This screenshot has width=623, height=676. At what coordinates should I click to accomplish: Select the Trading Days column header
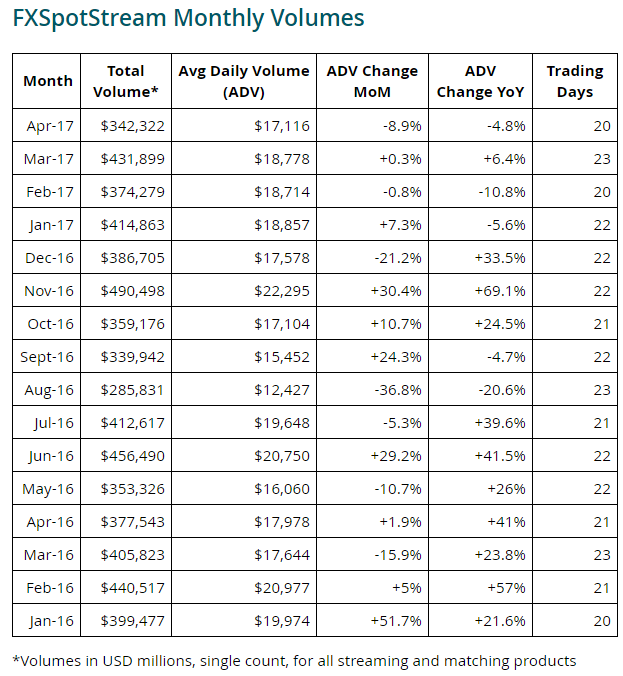tap(575, 81)
